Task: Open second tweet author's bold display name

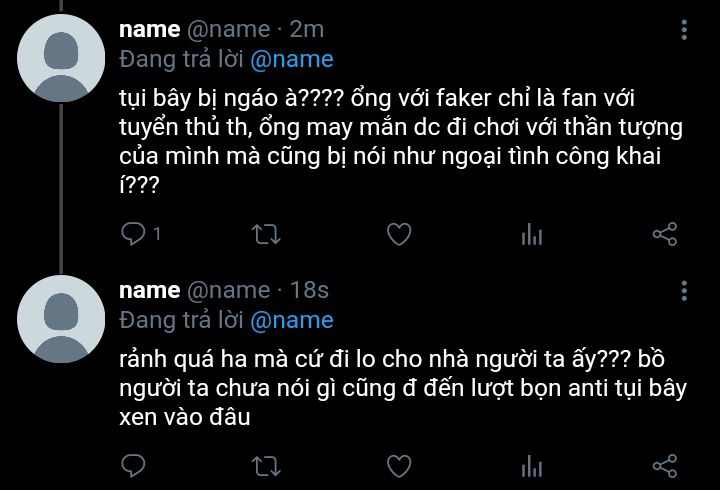Action: [150, 291]
